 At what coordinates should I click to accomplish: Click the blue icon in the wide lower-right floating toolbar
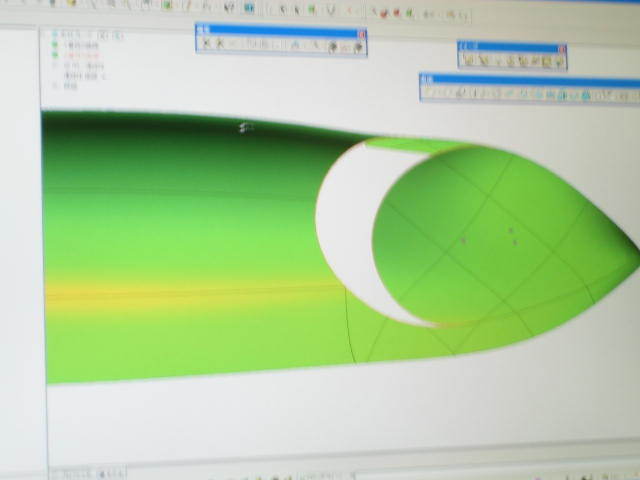pos(587,96)
